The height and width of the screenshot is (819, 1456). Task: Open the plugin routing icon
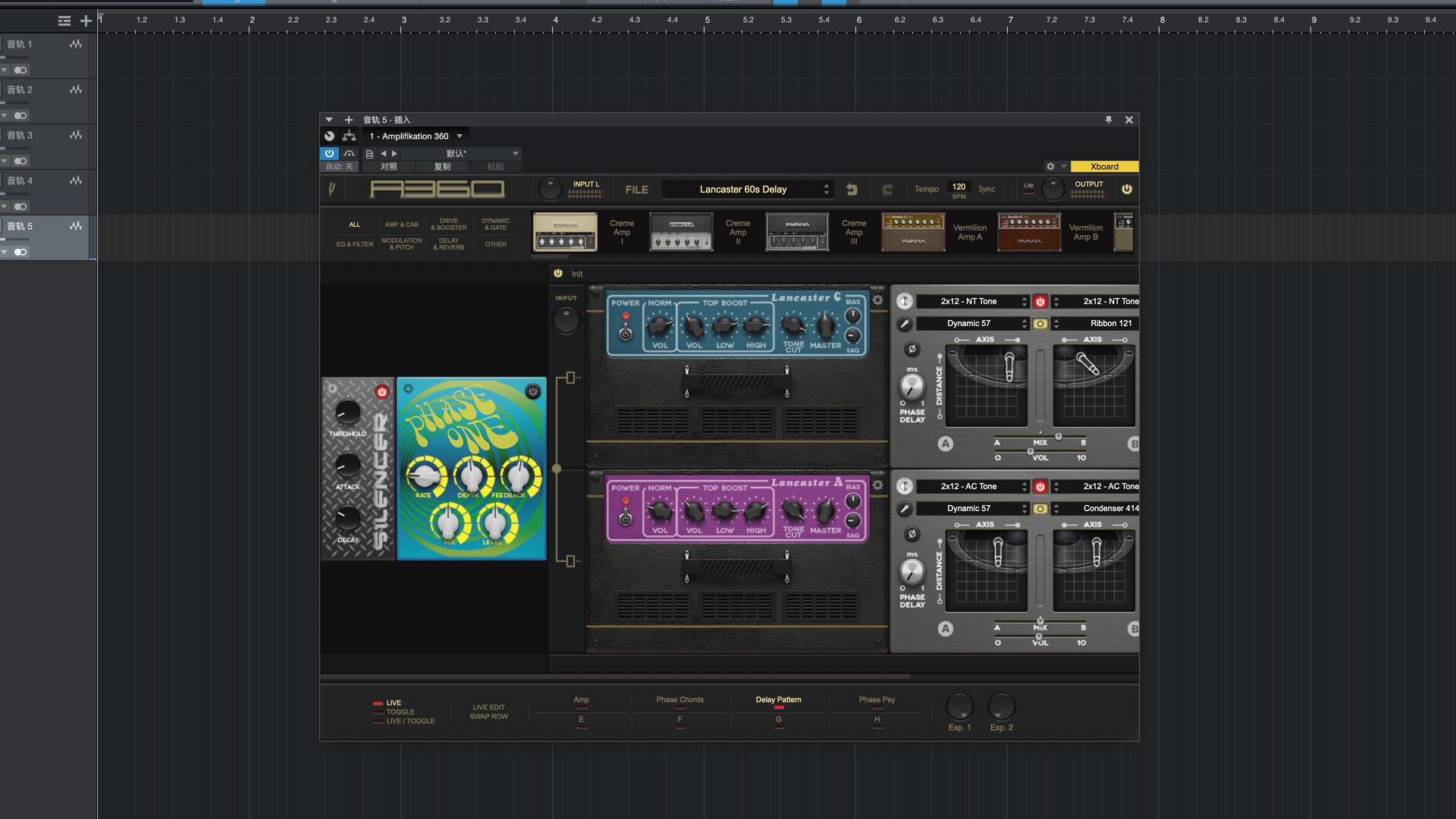(x=349, y=136)
